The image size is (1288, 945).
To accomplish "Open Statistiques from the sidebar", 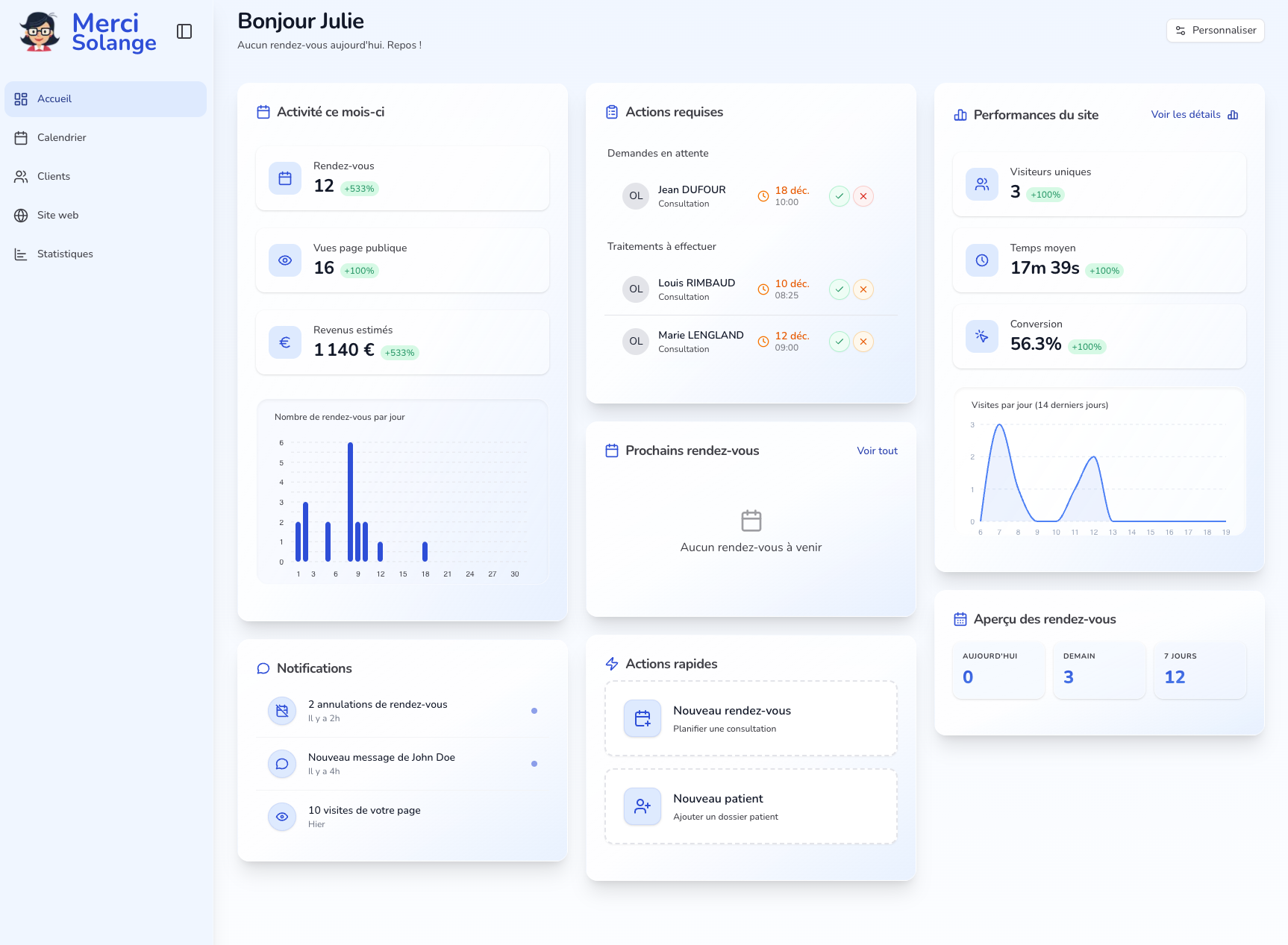I will point(65,254).
